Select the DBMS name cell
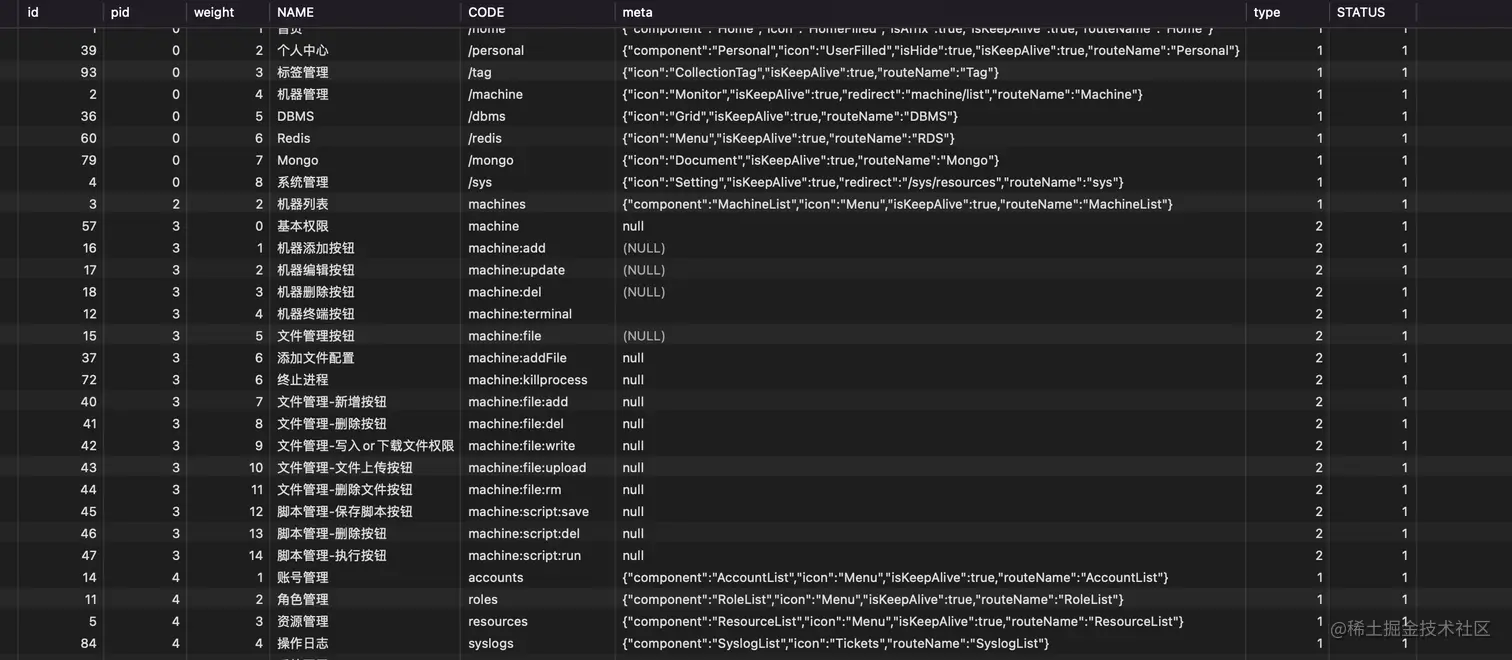Image resolution: width=1512 pixels, height=660 pixels. [x=296, y=116]
